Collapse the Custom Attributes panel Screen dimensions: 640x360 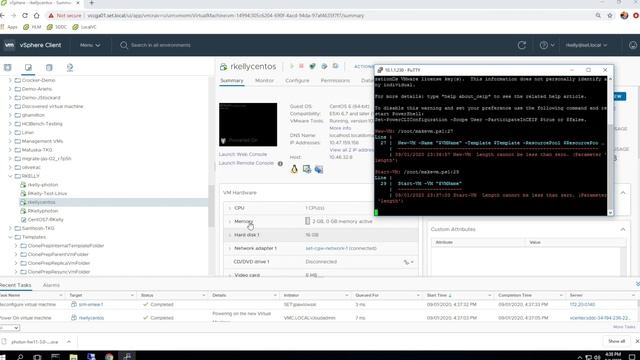[x=623, y=229]
